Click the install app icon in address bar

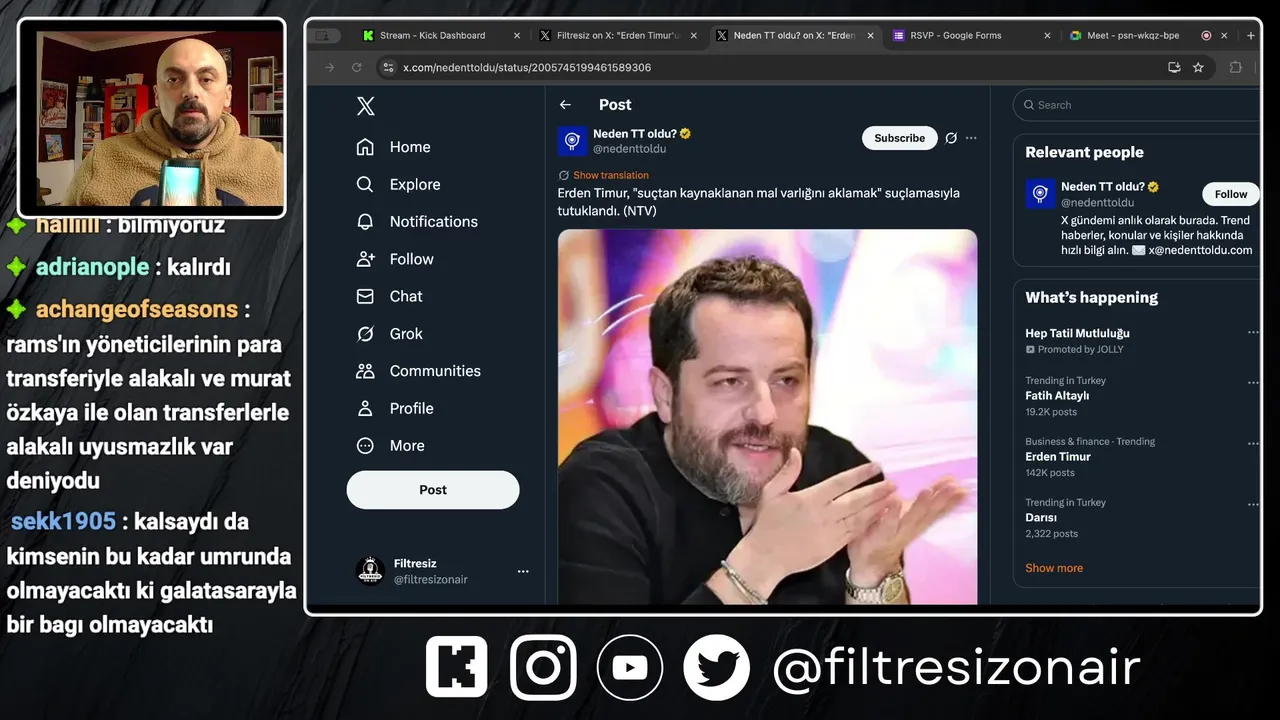tap(1174, 67)
